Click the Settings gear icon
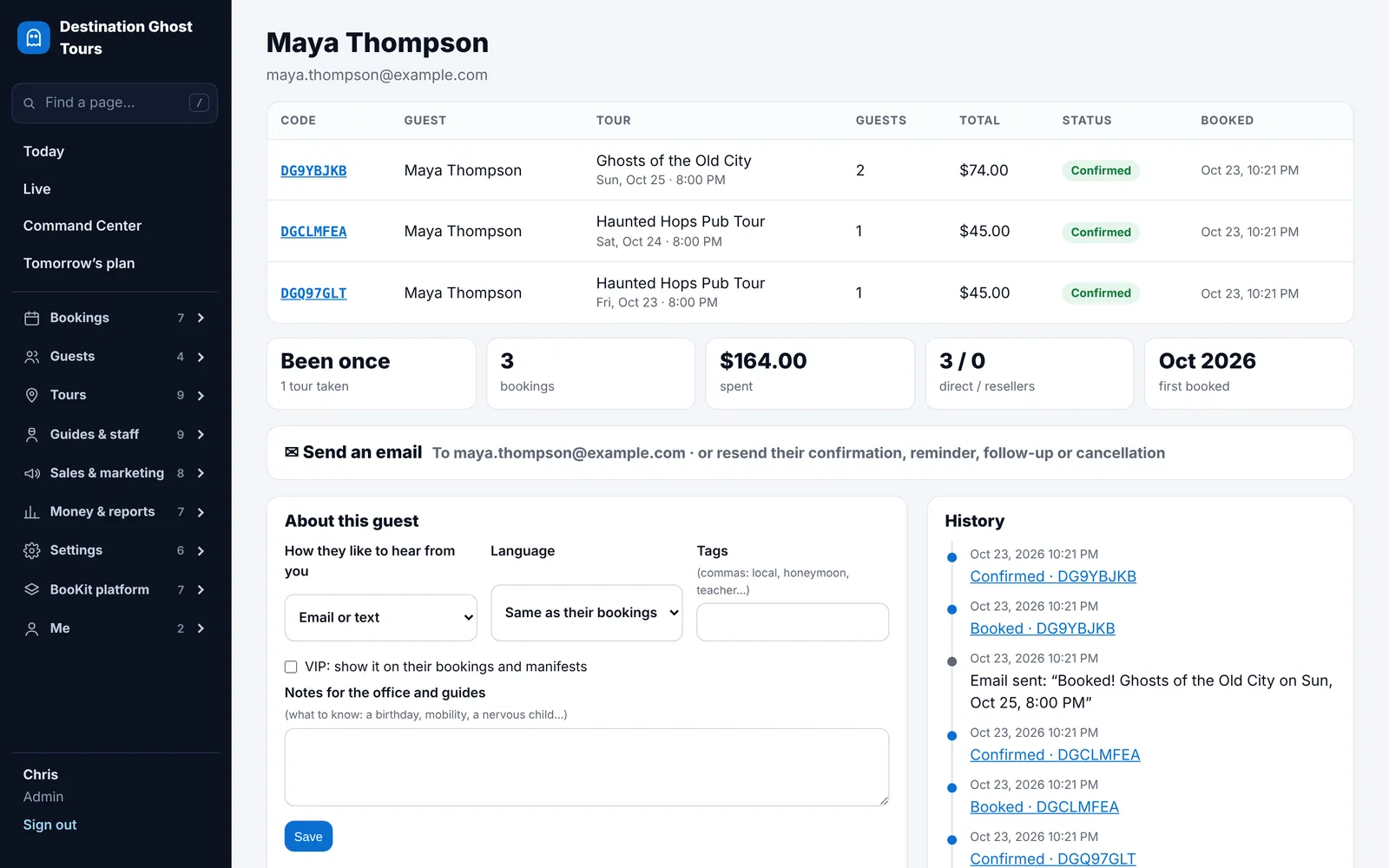Screen dimensions: 1389x868 (32, 550)
